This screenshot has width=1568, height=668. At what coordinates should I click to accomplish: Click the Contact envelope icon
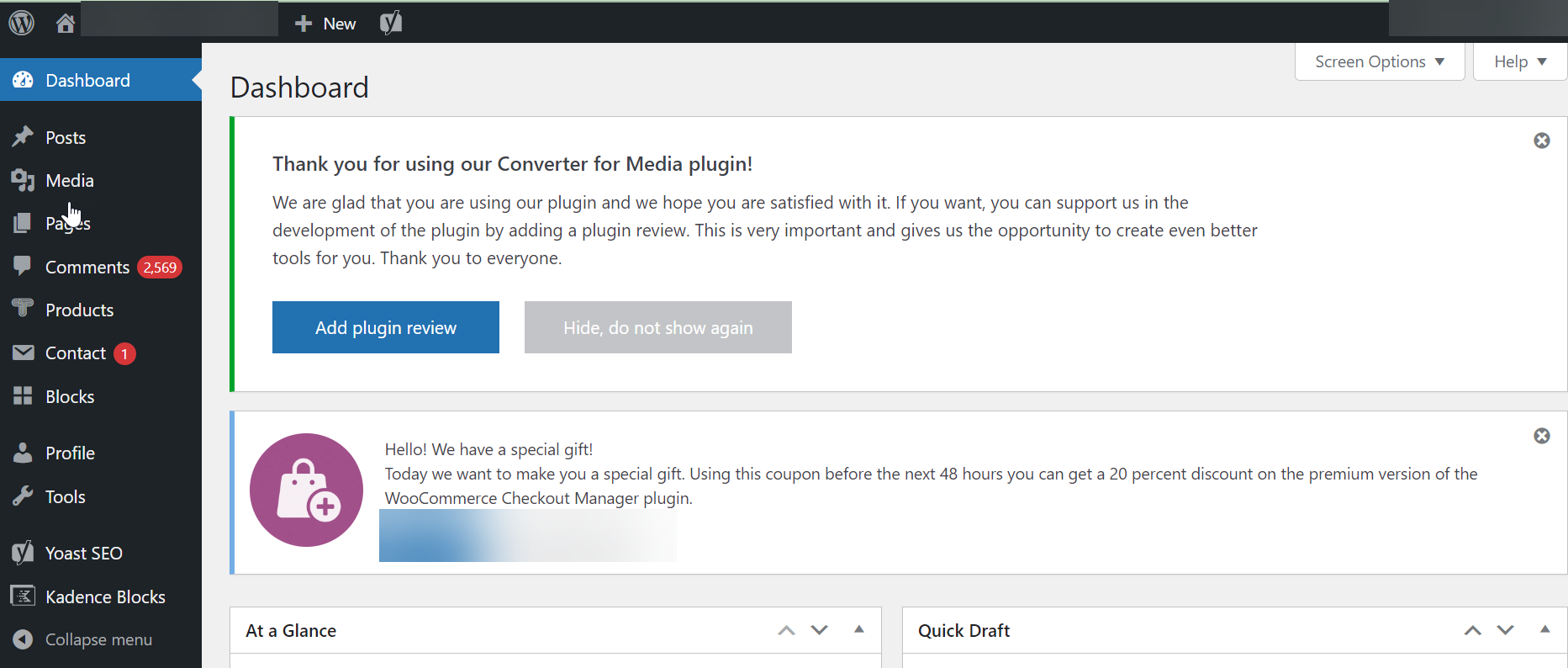point(23,353)
